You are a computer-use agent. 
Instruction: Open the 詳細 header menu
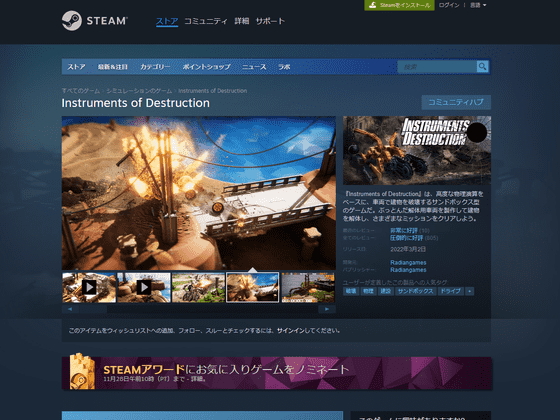tap(241, 21)
